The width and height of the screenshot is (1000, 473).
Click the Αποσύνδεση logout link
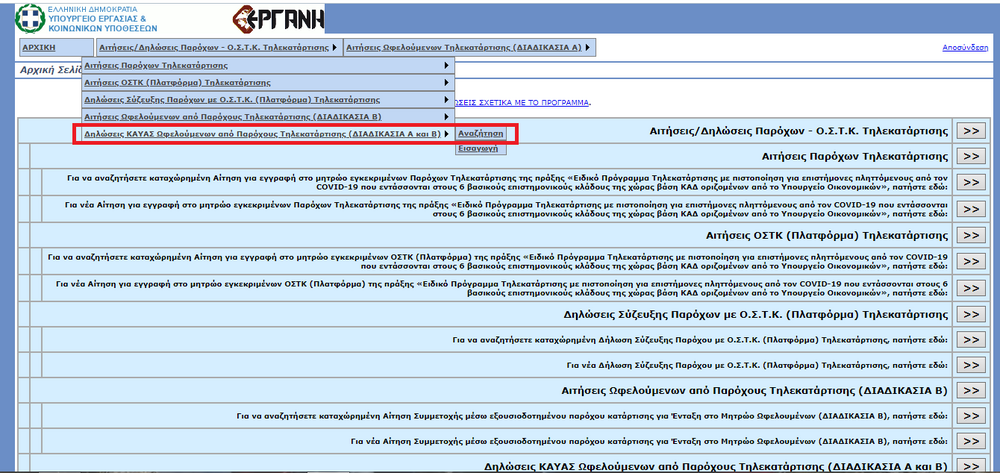[967, 47]
